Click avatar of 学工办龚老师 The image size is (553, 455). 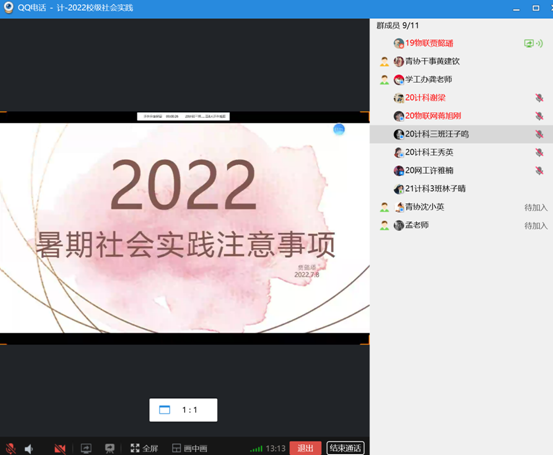tap(399, 80)
